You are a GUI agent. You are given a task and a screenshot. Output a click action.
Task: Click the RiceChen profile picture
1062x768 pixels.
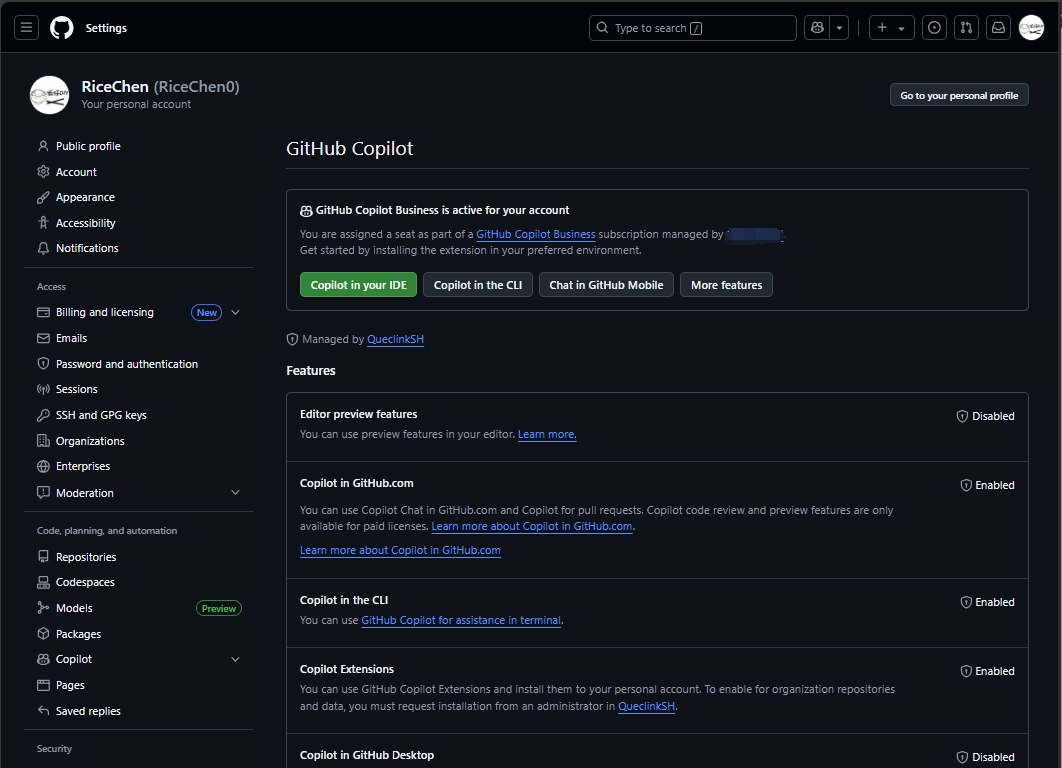49,95
